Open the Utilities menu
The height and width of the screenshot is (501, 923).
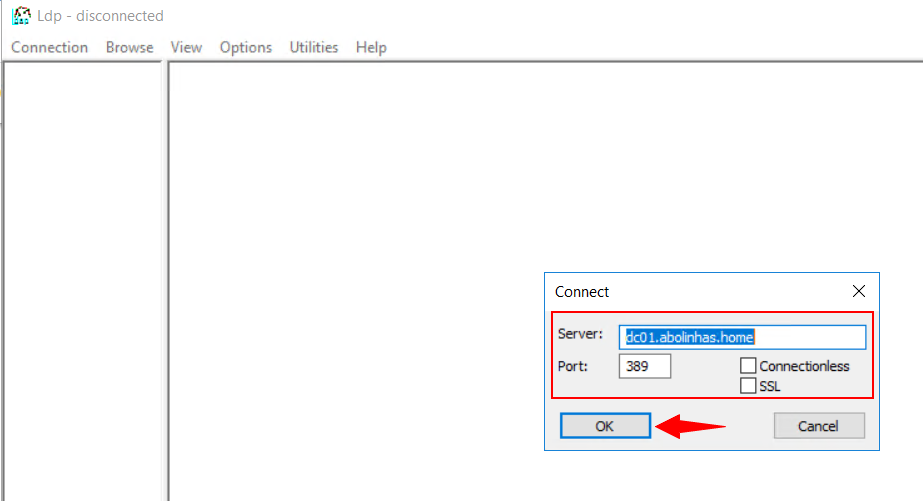click(314, 47)
